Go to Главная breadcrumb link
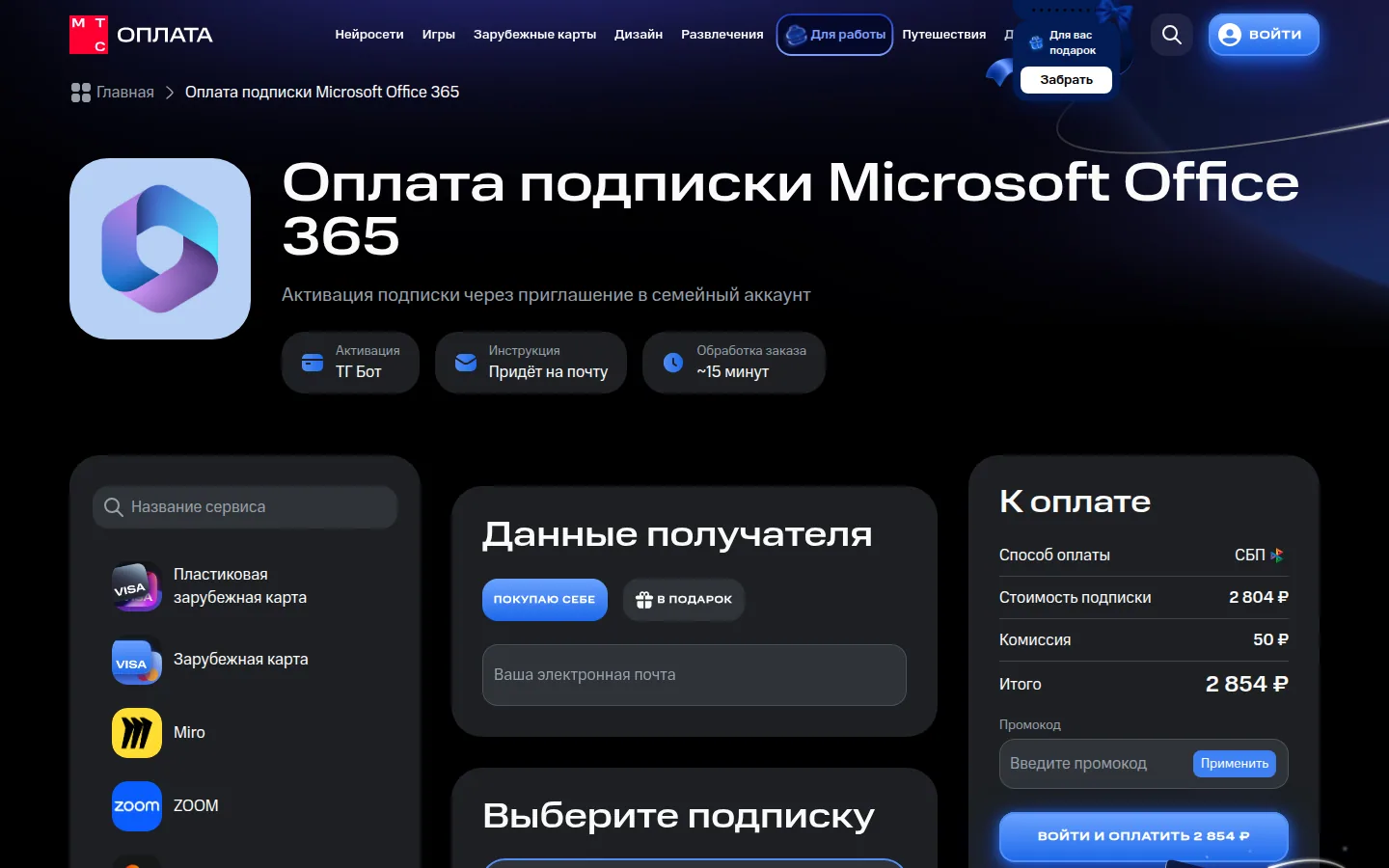Image resolution: width=1389 pixels, height=868 pixels. pyautogui.click(x=125, y=93)
